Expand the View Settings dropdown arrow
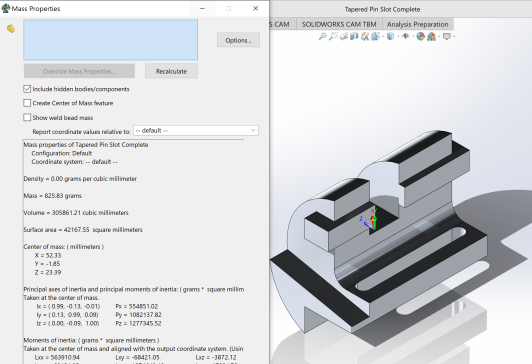Viewport: 532px width, 364px height. (x=454, y=36)
